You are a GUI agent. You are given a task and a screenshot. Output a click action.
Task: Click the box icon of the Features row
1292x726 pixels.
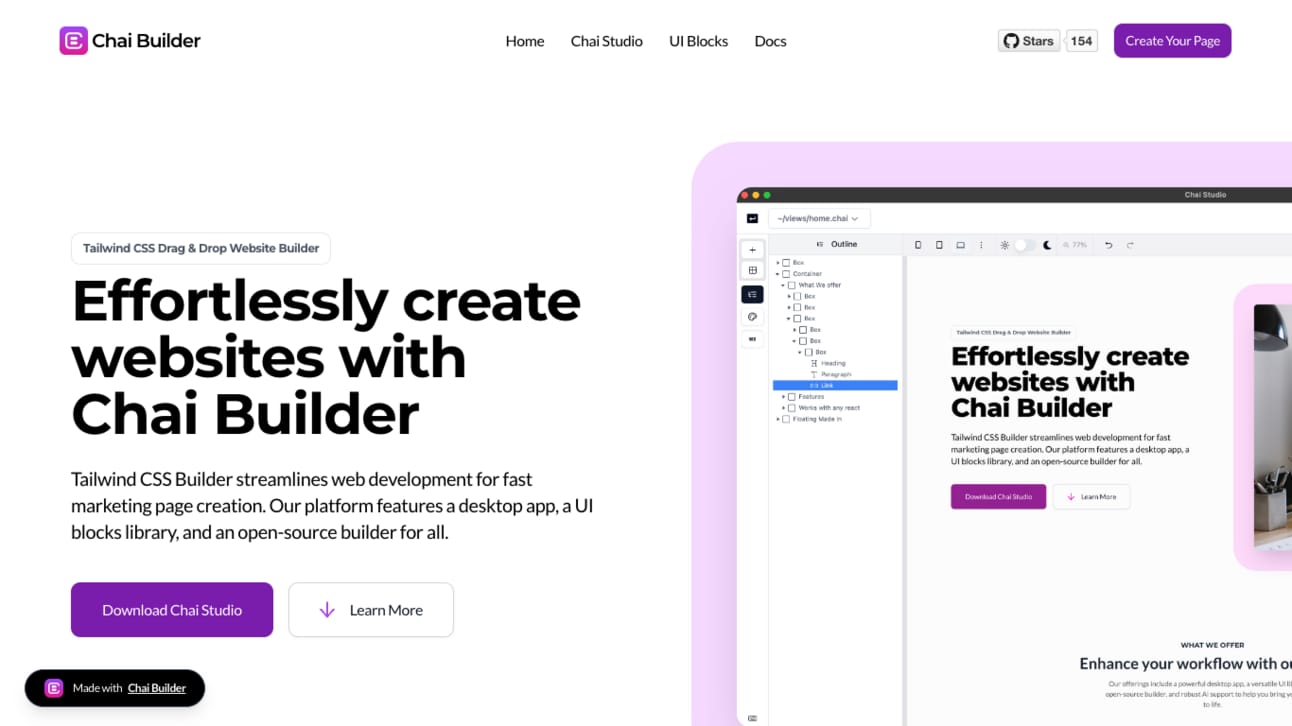coord(792,397)
